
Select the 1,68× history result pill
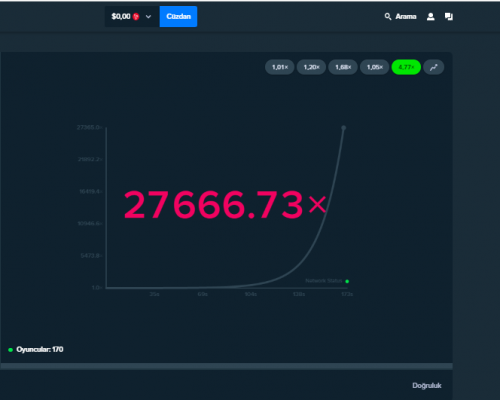[343, 67]
